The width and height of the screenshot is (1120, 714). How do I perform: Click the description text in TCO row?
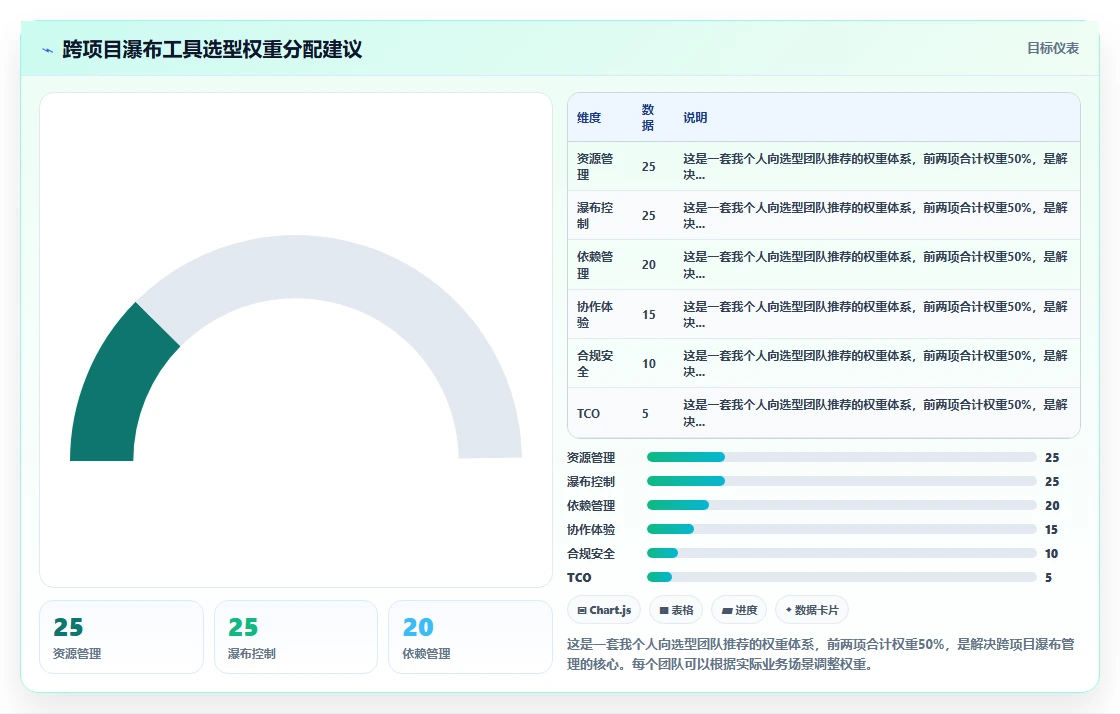[875, 413]
